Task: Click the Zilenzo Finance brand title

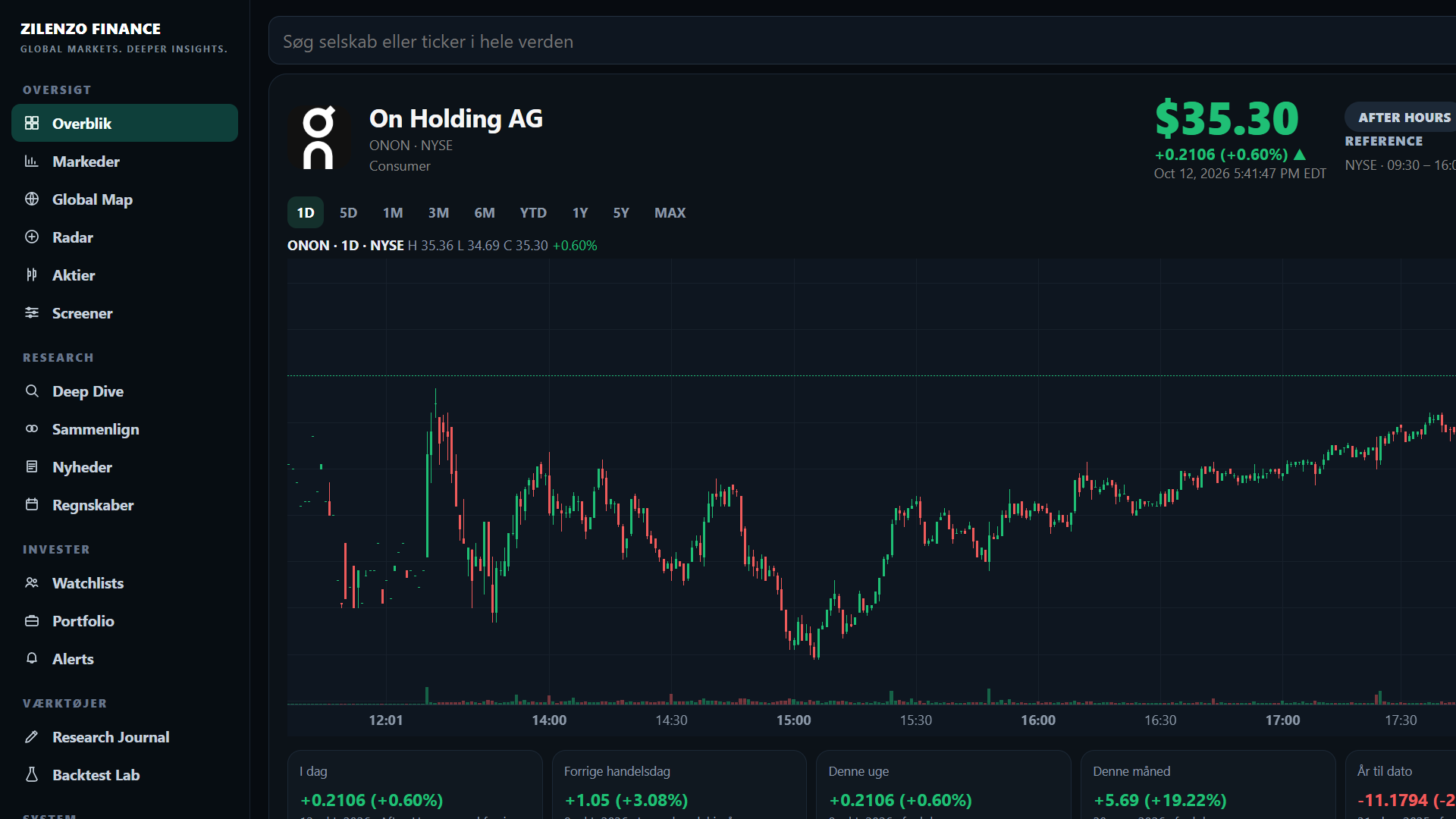Action: tap(90, 29)
